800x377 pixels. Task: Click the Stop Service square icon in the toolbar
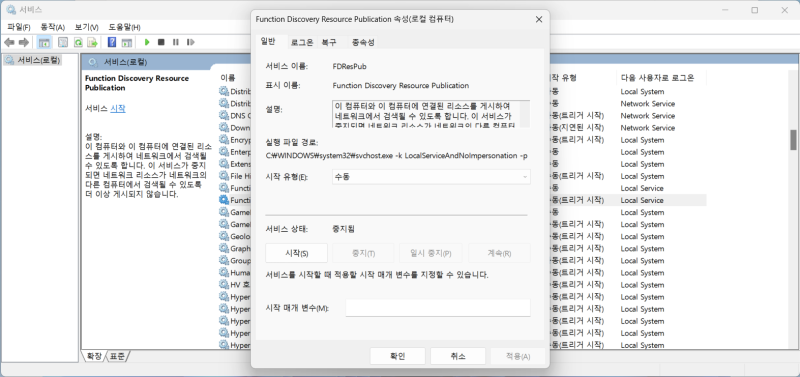click(161, 42)
